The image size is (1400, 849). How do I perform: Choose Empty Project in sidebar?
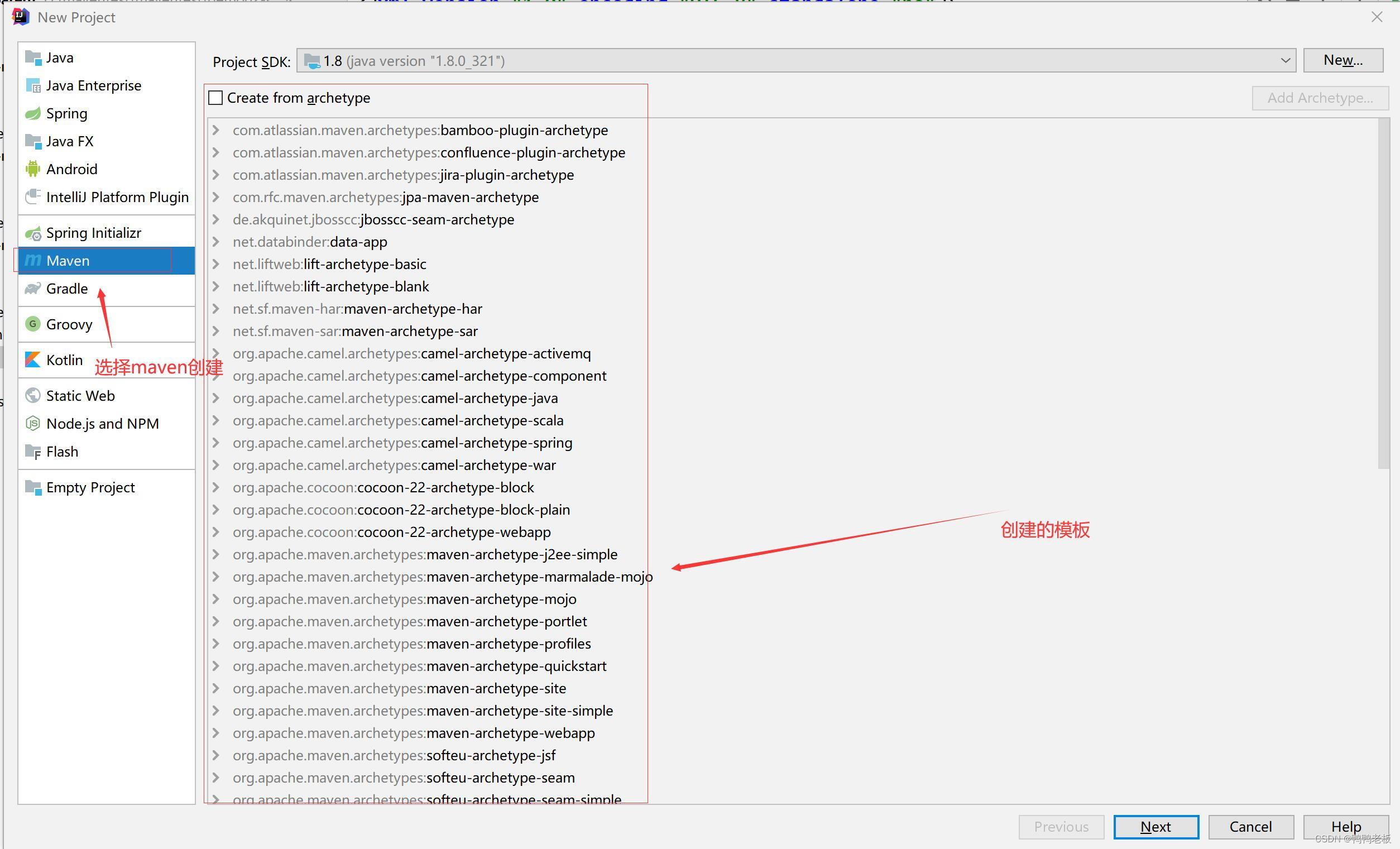(90, 488)
